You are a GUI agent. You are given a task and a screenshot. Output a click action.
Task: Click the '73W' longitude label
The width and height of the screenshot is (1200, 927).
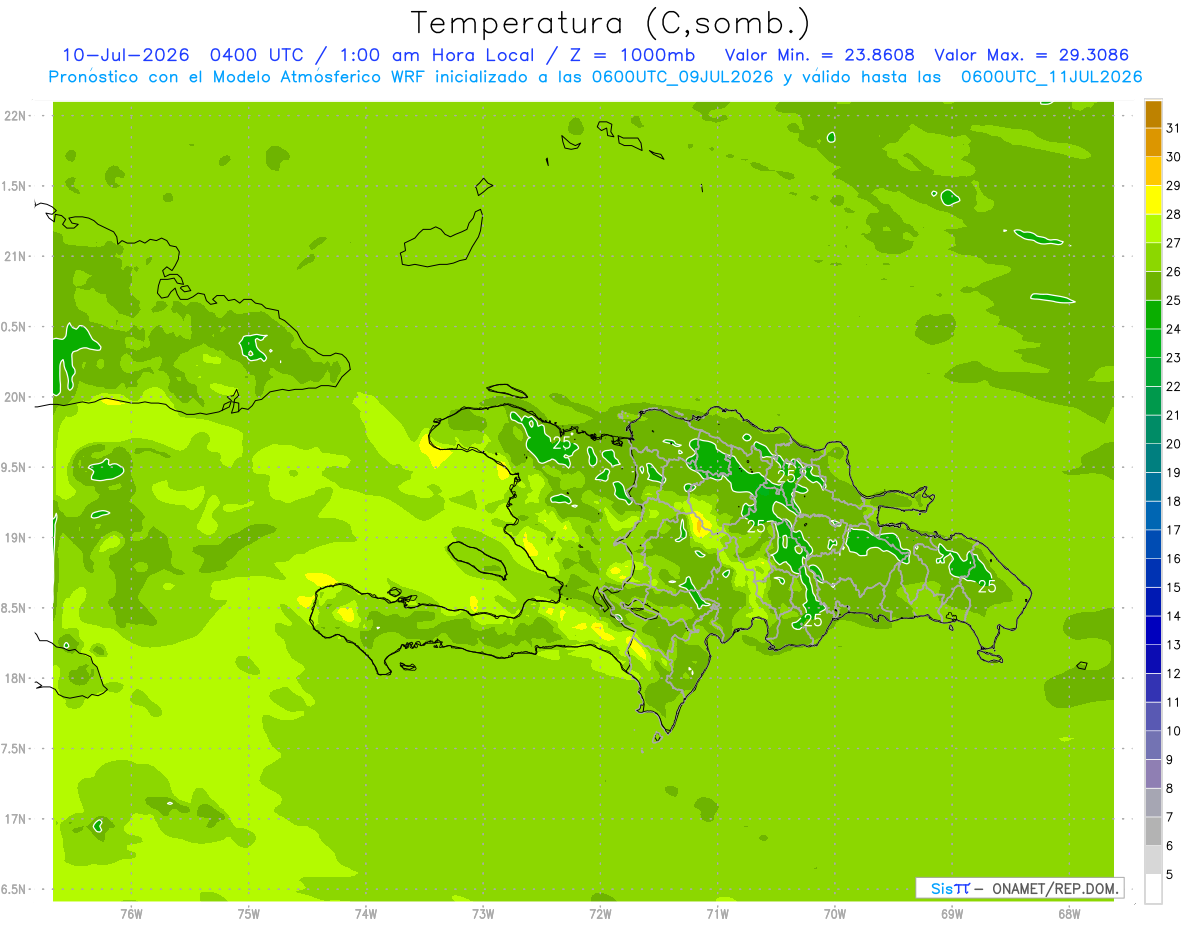483,913
